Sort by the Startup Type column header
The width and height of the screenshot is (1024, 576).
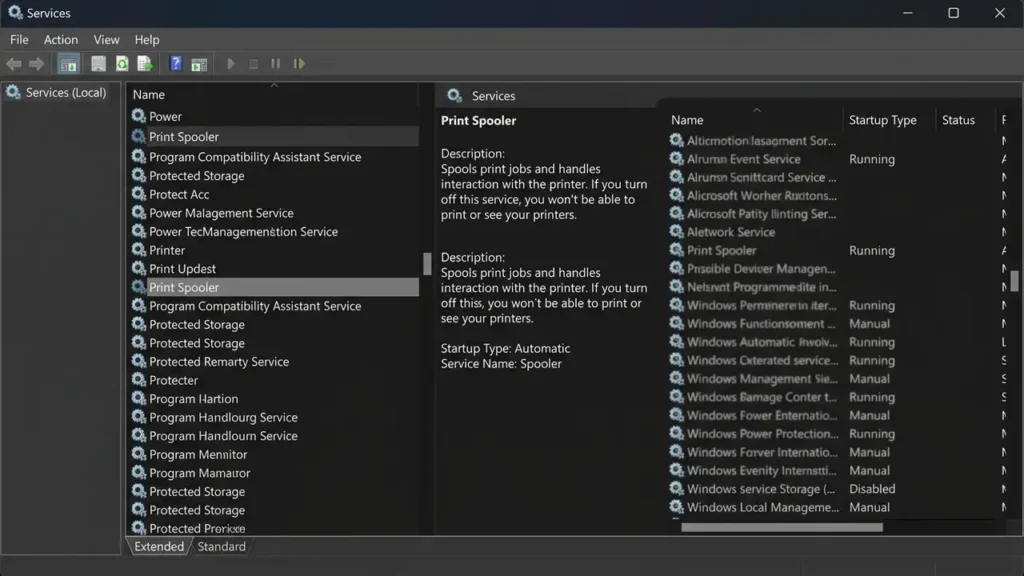coord(882,120)
